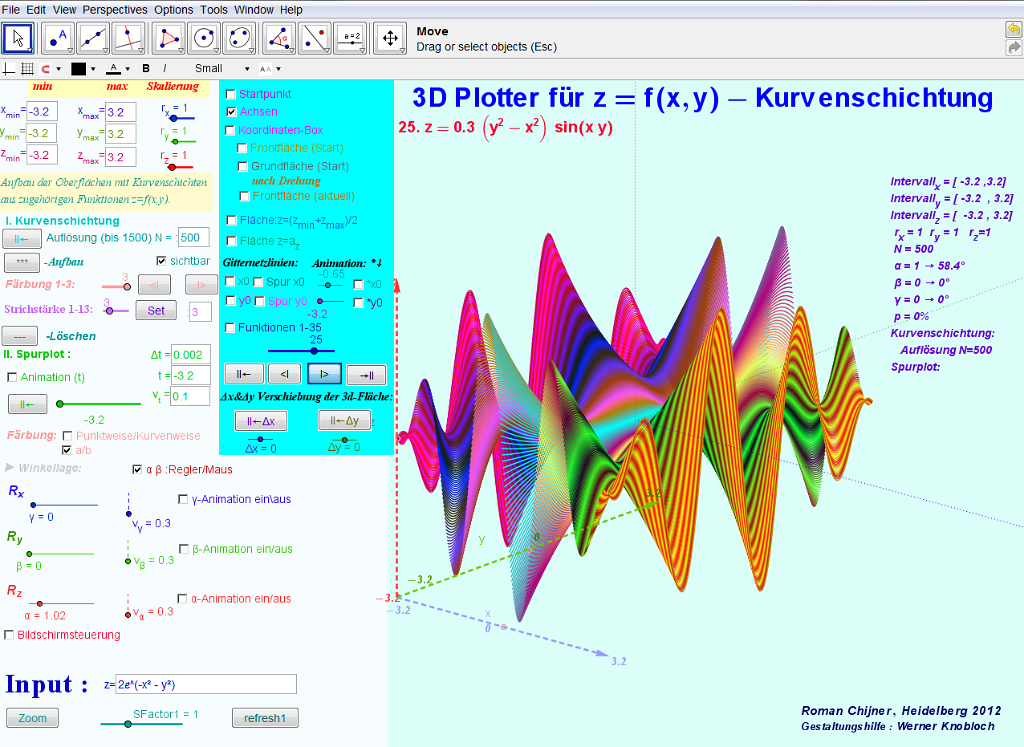This screenshot has width=1024, height=747.
Task: Click the Zoom button
Action: [32, 718]
